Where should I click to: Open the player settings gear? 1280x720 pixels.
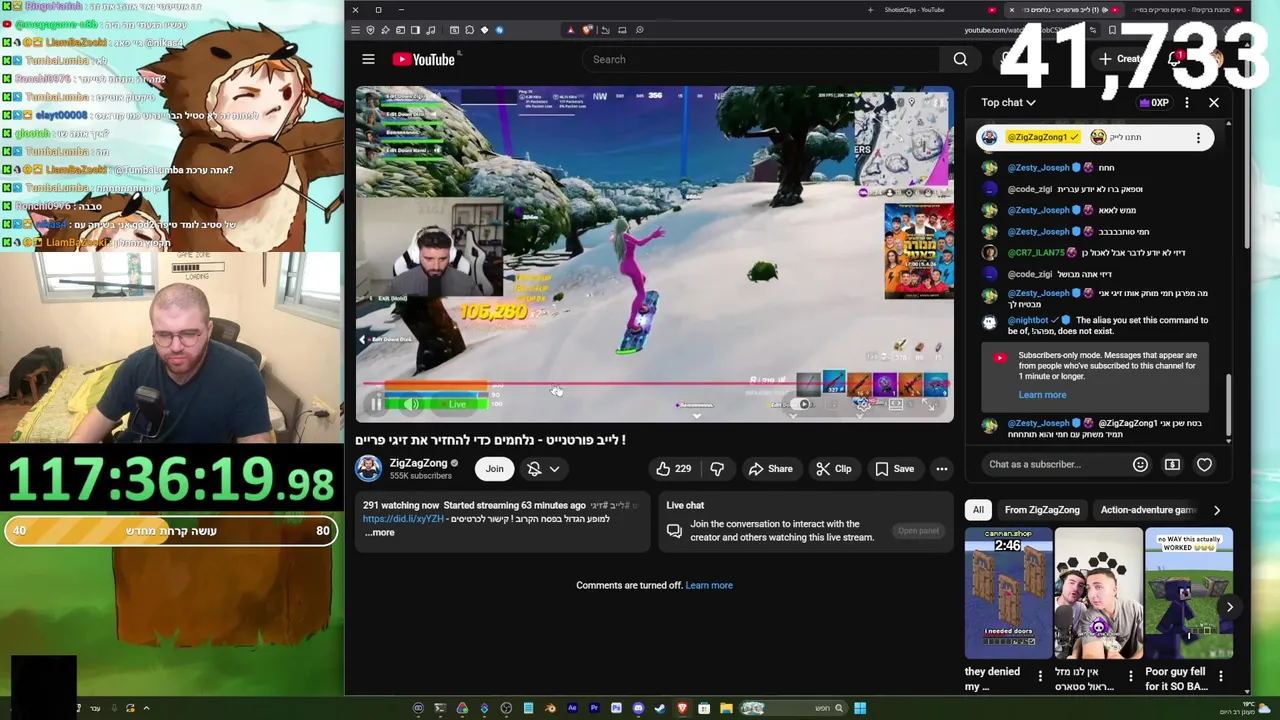[x=863, y=404]
